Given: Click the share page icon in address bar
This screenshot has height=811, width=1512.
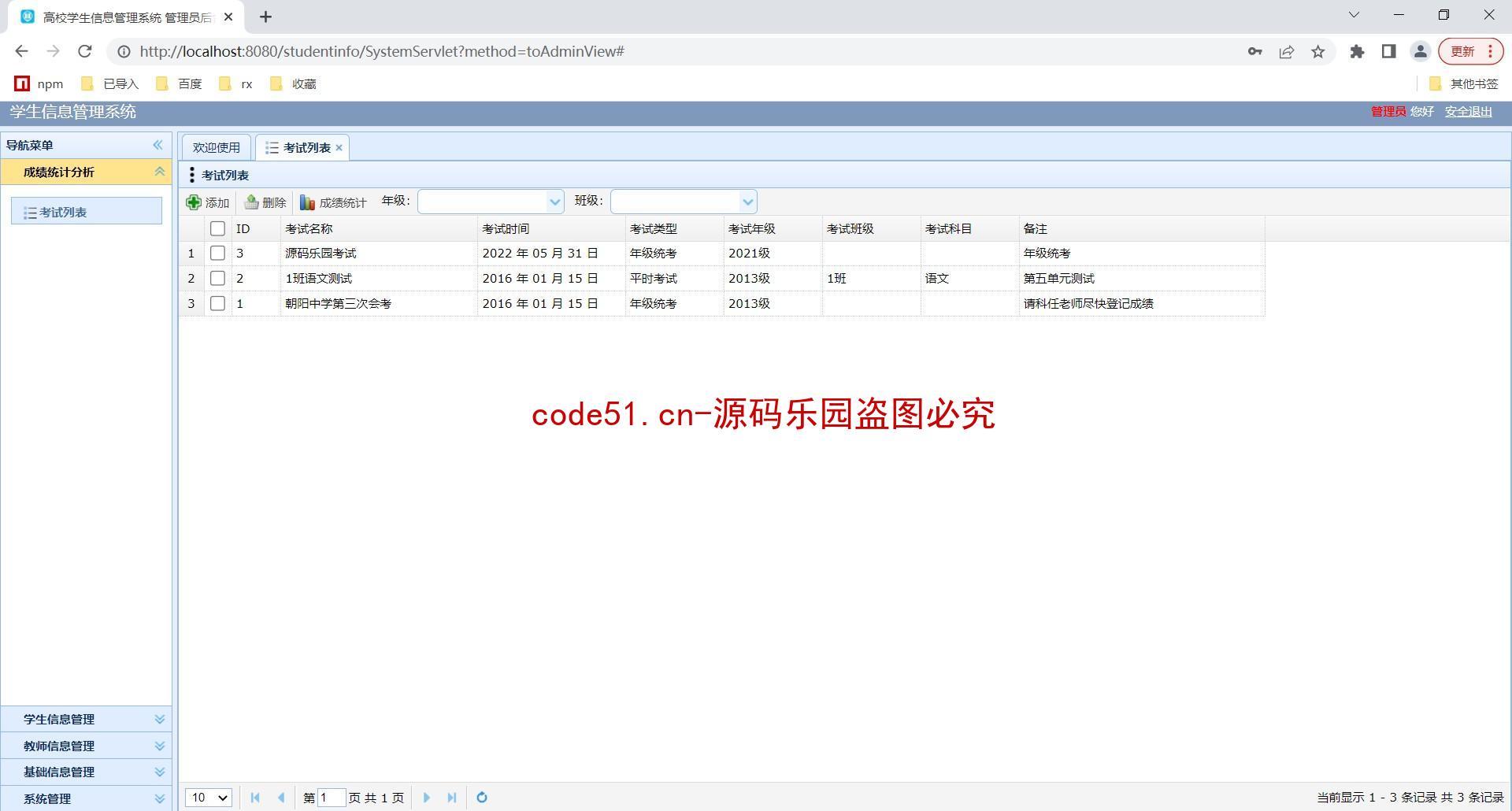Looking at the screenshot, I should pos(1287,52).
